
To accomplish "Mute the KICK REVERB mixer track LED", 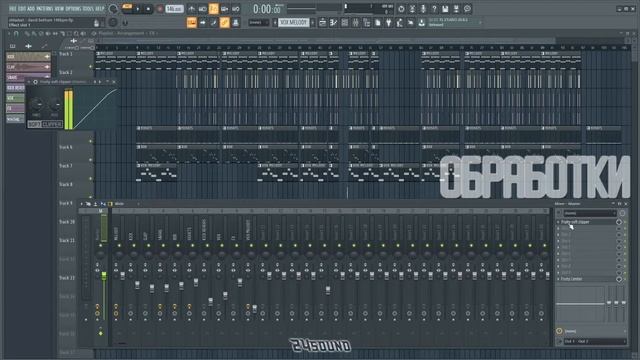I will pyautogui.click(x=207, y=245).
